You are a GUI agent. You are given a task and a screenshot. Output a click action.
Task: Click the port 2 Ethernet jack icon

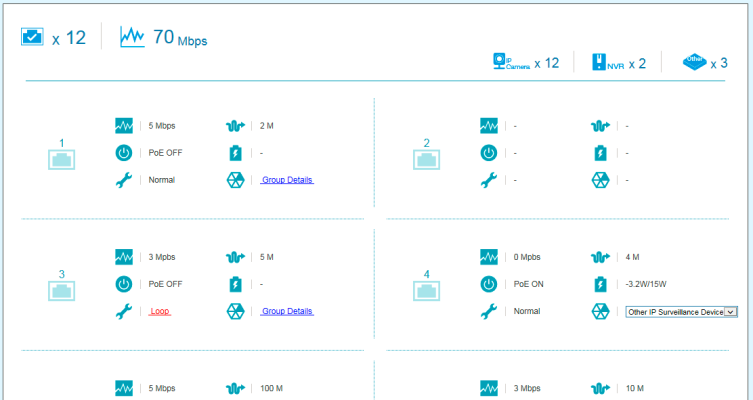click(x=427, y=159)
